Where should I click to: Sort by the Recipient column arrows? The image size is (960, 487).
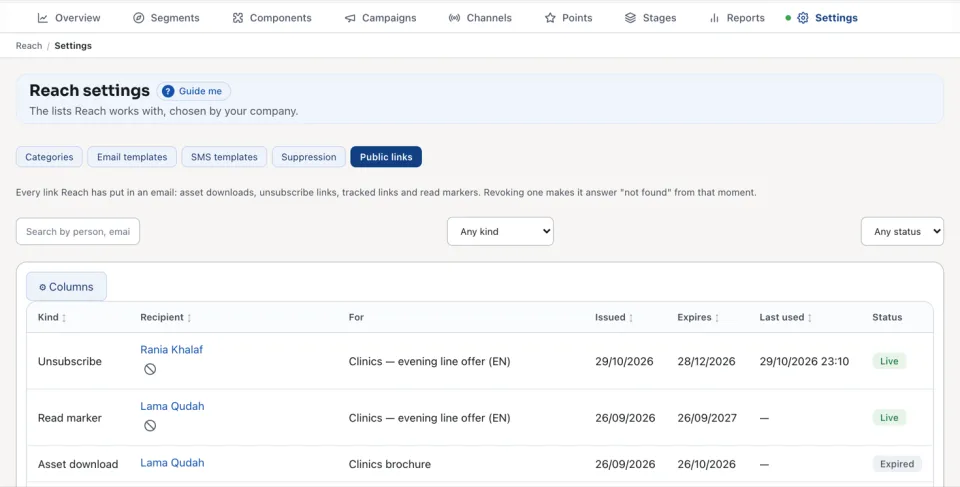tap(189, 318)
